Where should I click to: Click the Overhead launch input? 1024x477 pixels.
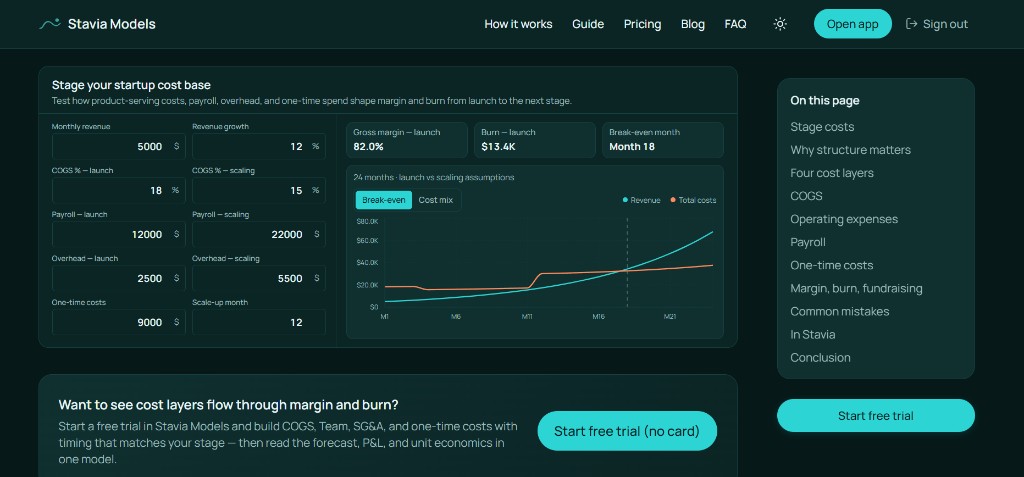(118, 278)
